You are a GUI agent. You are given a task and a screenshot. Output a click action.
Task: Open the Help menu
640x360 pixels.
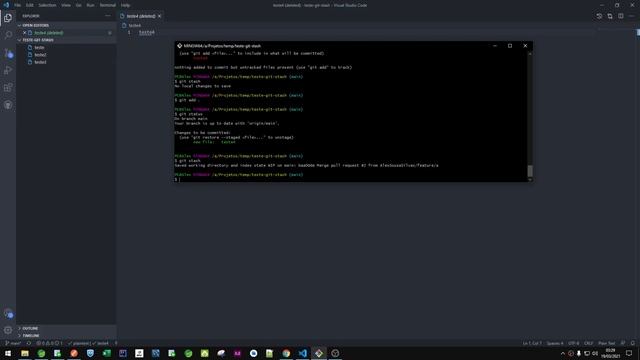click(x=125, y=5)
